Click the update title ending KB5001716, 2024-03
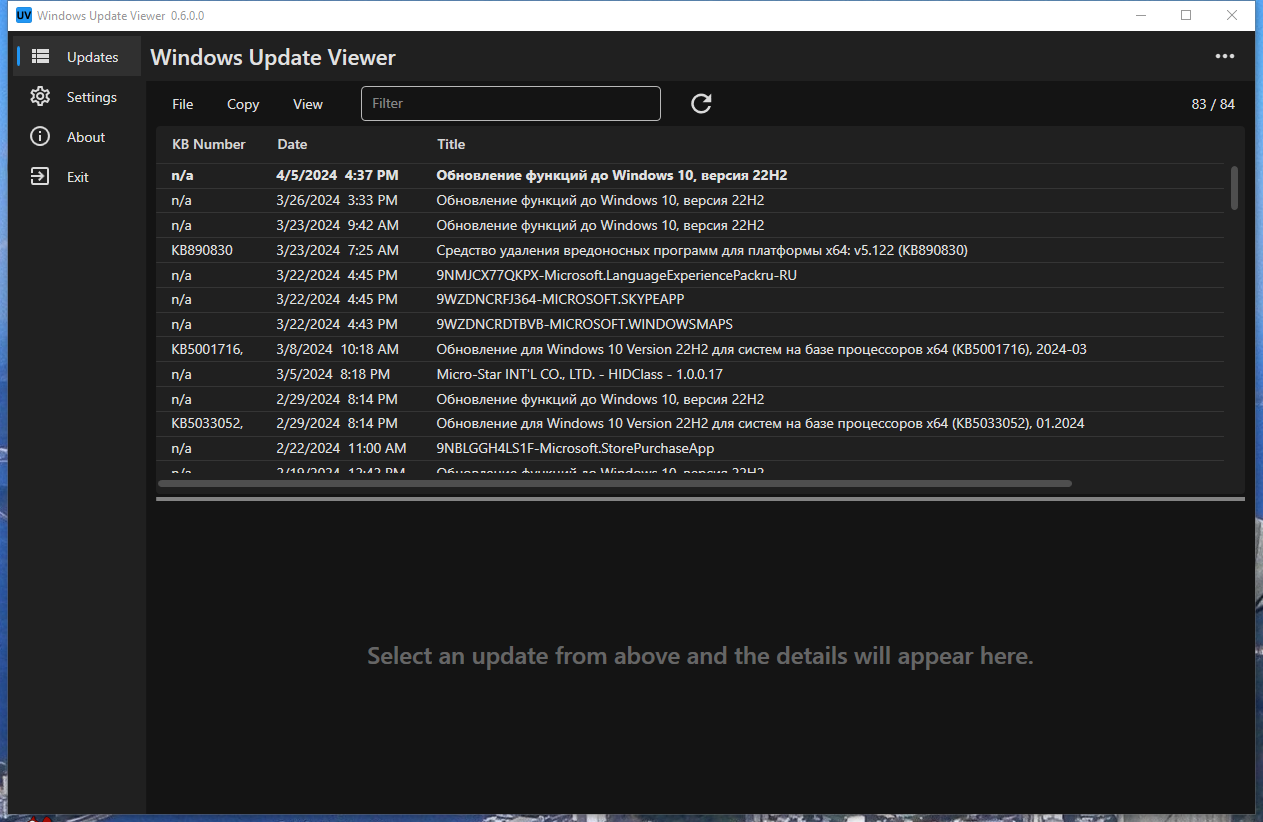This screenshot has height=822, width=1263. tap(761, 349)
